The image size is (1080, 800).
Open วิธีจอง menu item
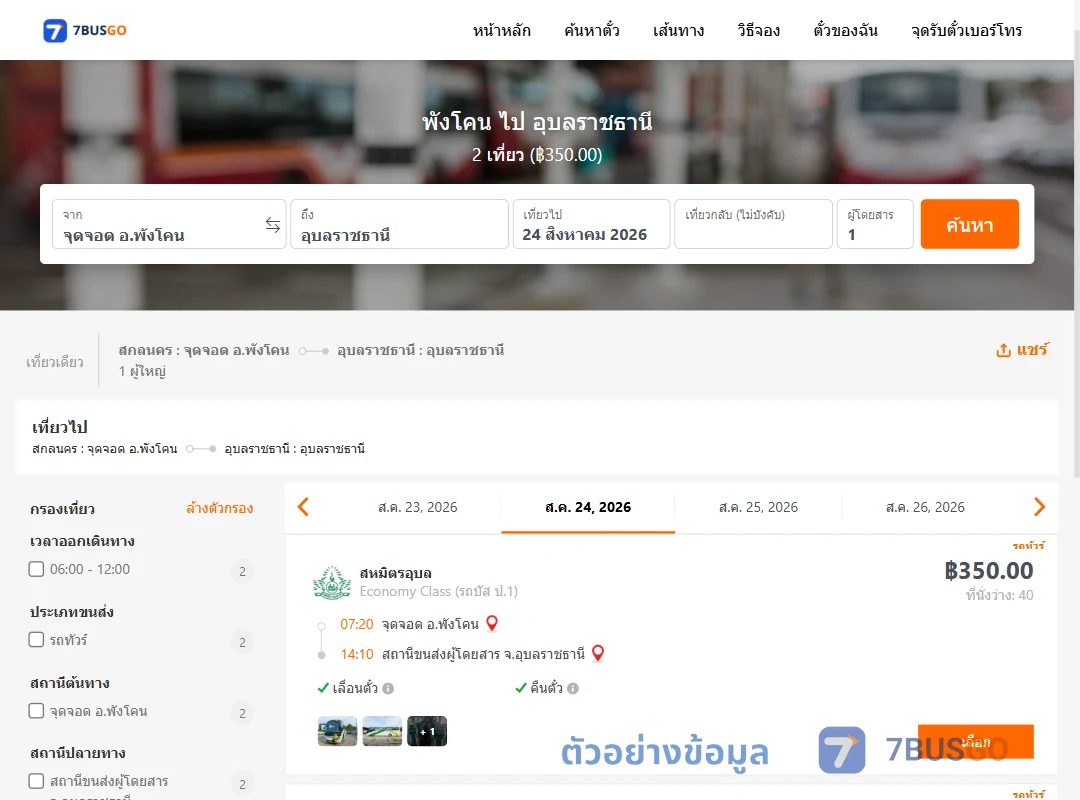click(x=758, y=30)
